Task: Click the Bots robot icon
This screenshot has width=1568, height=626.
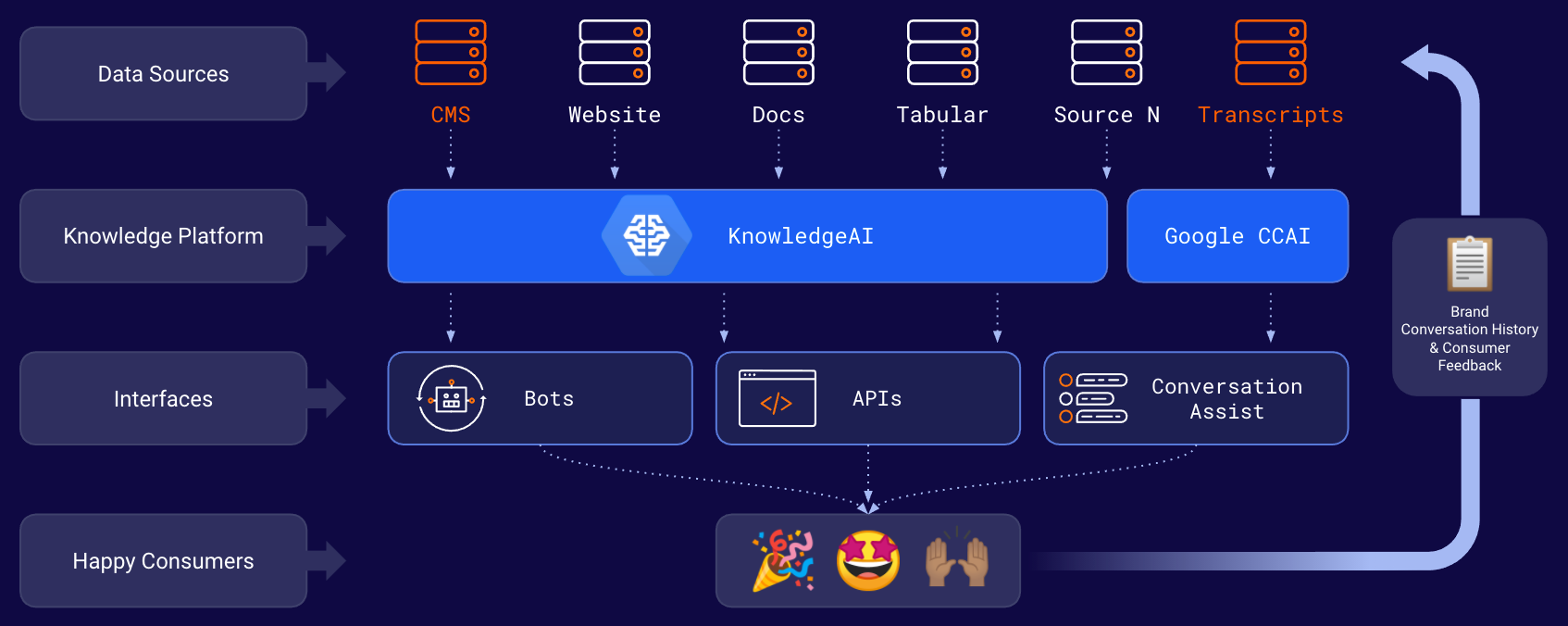Action: [x=452, y=398]
